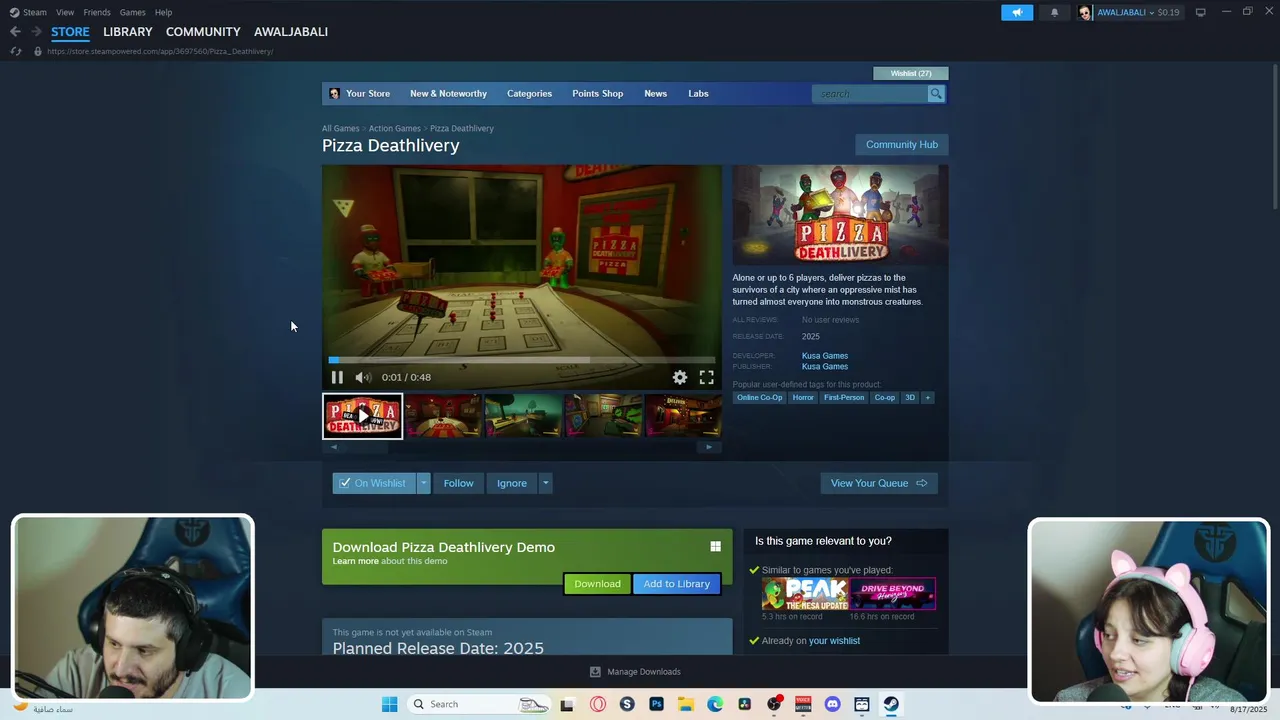Open the notifications bell
The height and width of the screenshot is (720, 1280).
[1054, 12]
